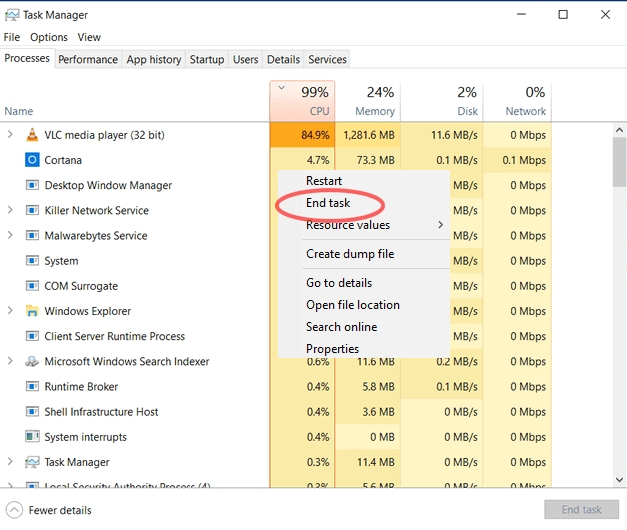
Task: Switch to the Services tab
Action: click(x=327, y=59)
